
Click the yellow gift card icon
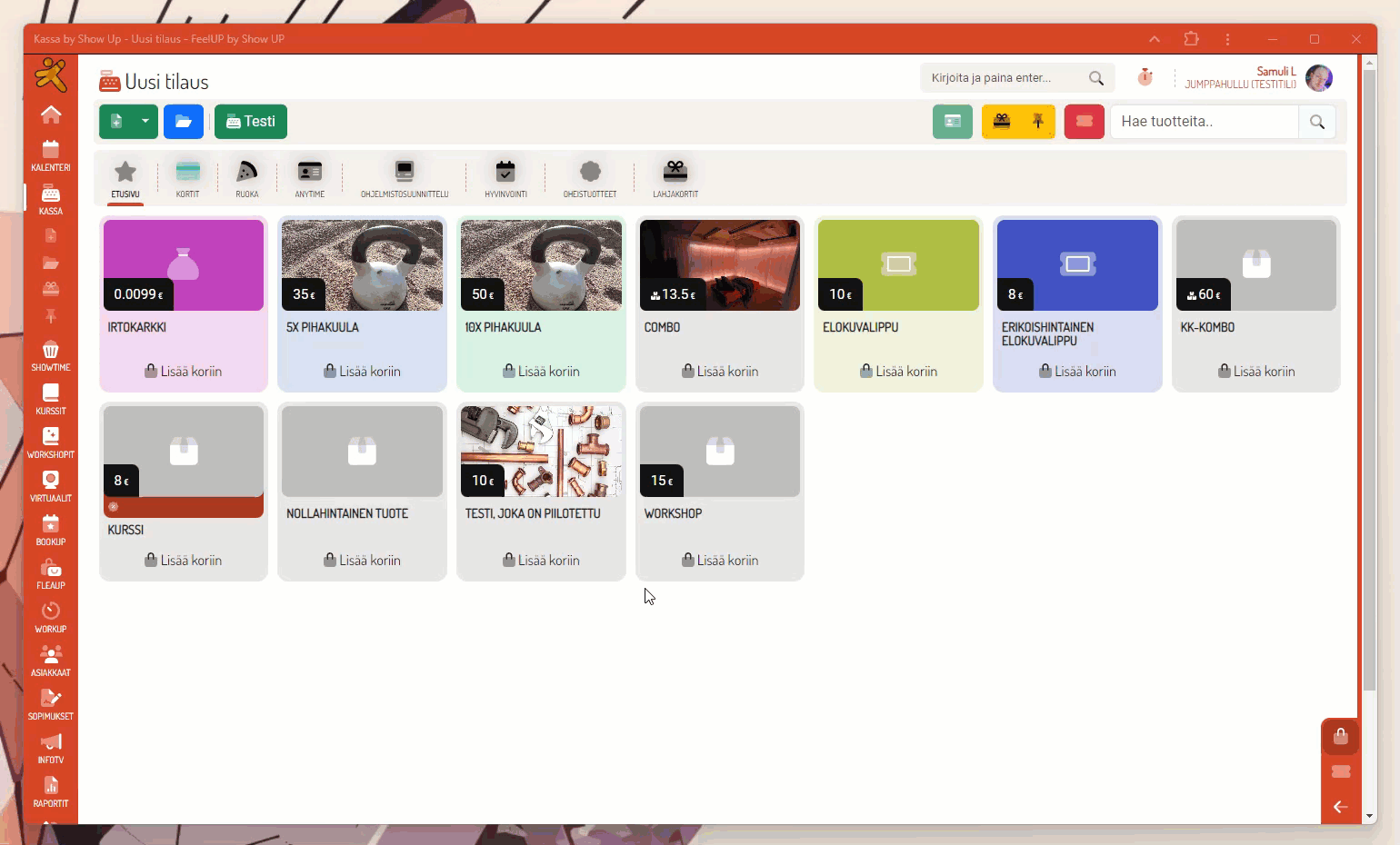(1001, 122)
